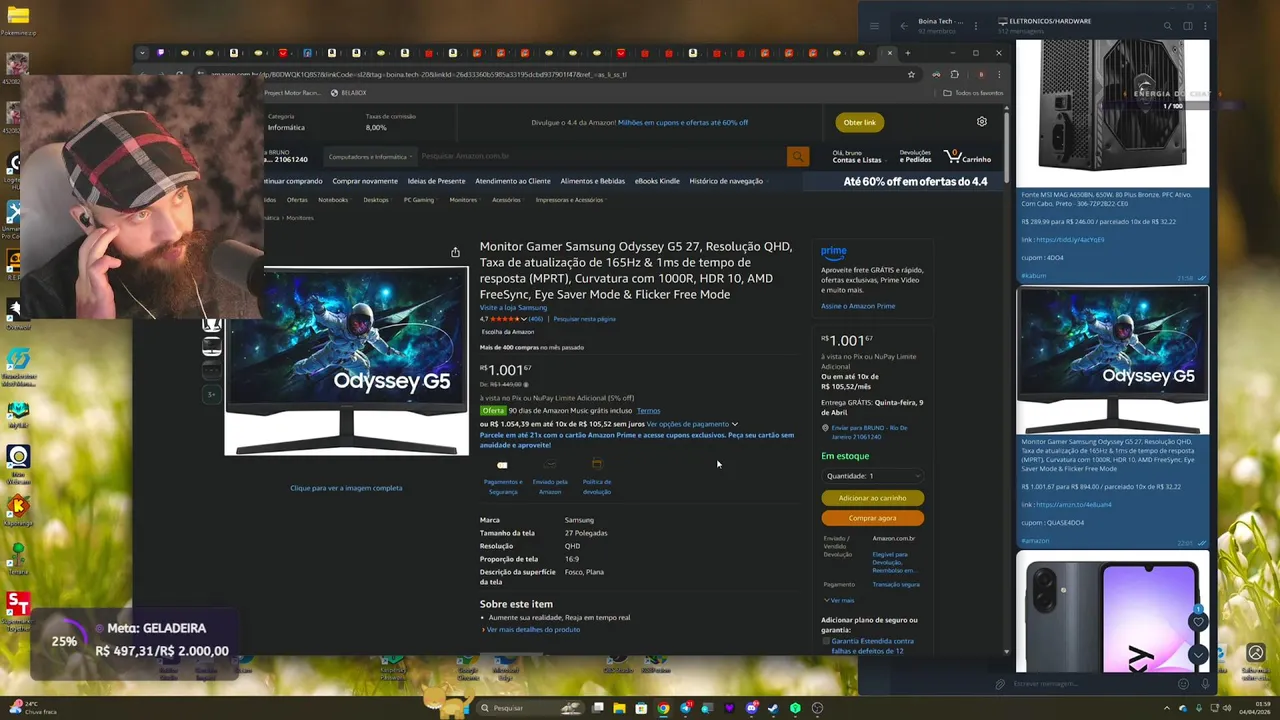Image resolution: width=1280 pixels, height=720 pixels.
Task: Click the Política de devolução icon
Action: click(x=597, y=465)
